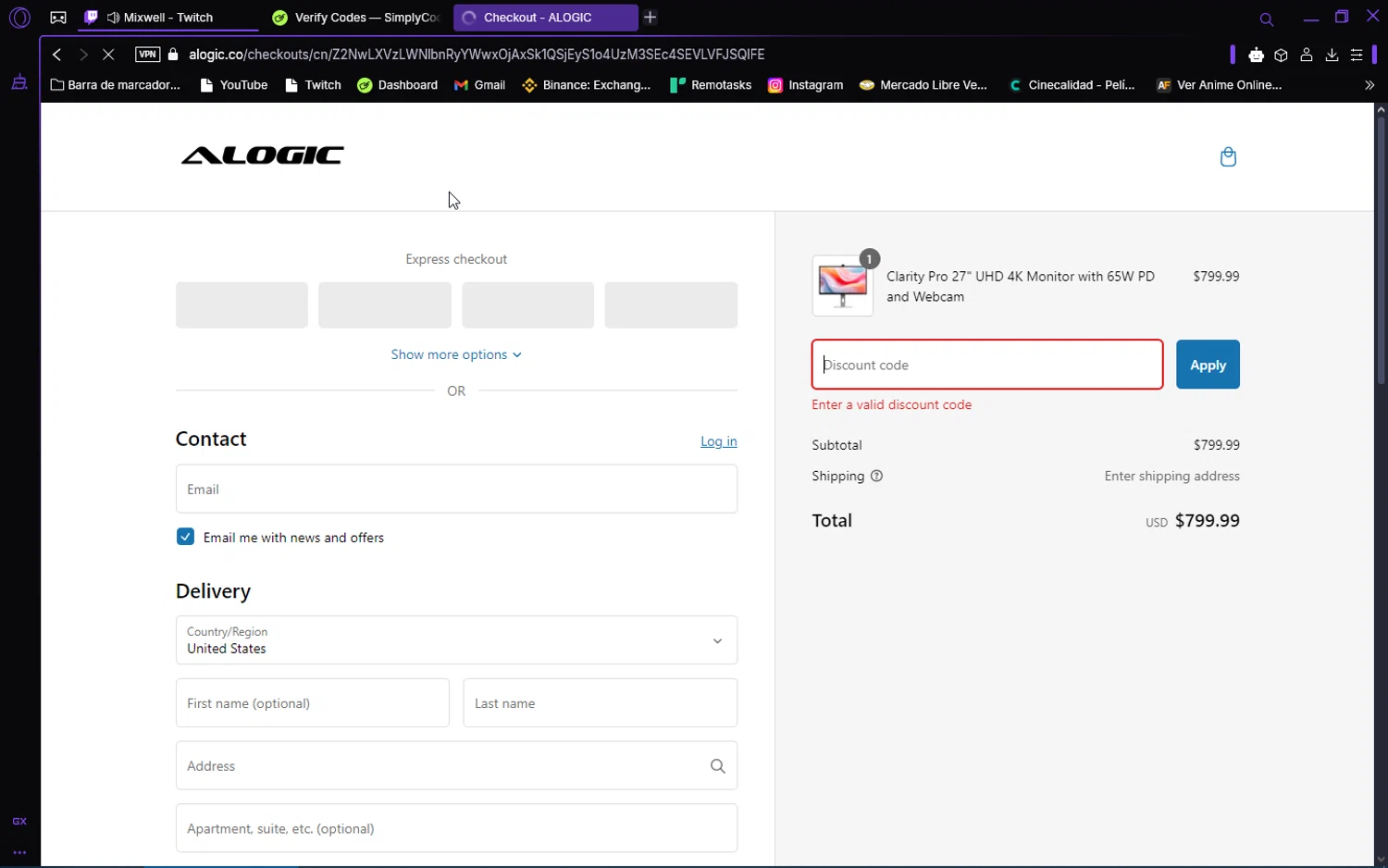This screenshot has width=1388, height=868.
Task: Click the robot-shaped toolbar icon
Action: coord(1256,56)
